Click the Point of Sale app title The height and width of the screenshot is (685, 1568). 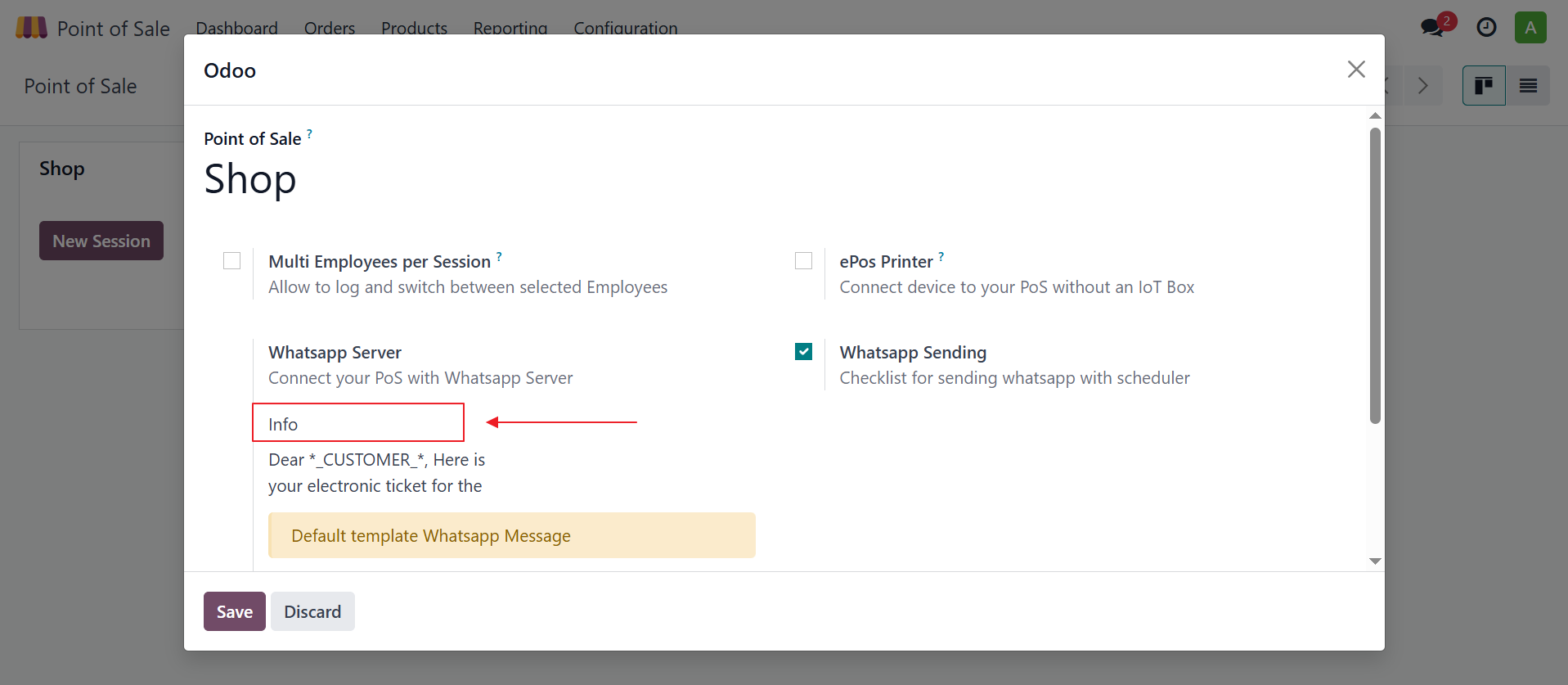(x=114, y=29)
